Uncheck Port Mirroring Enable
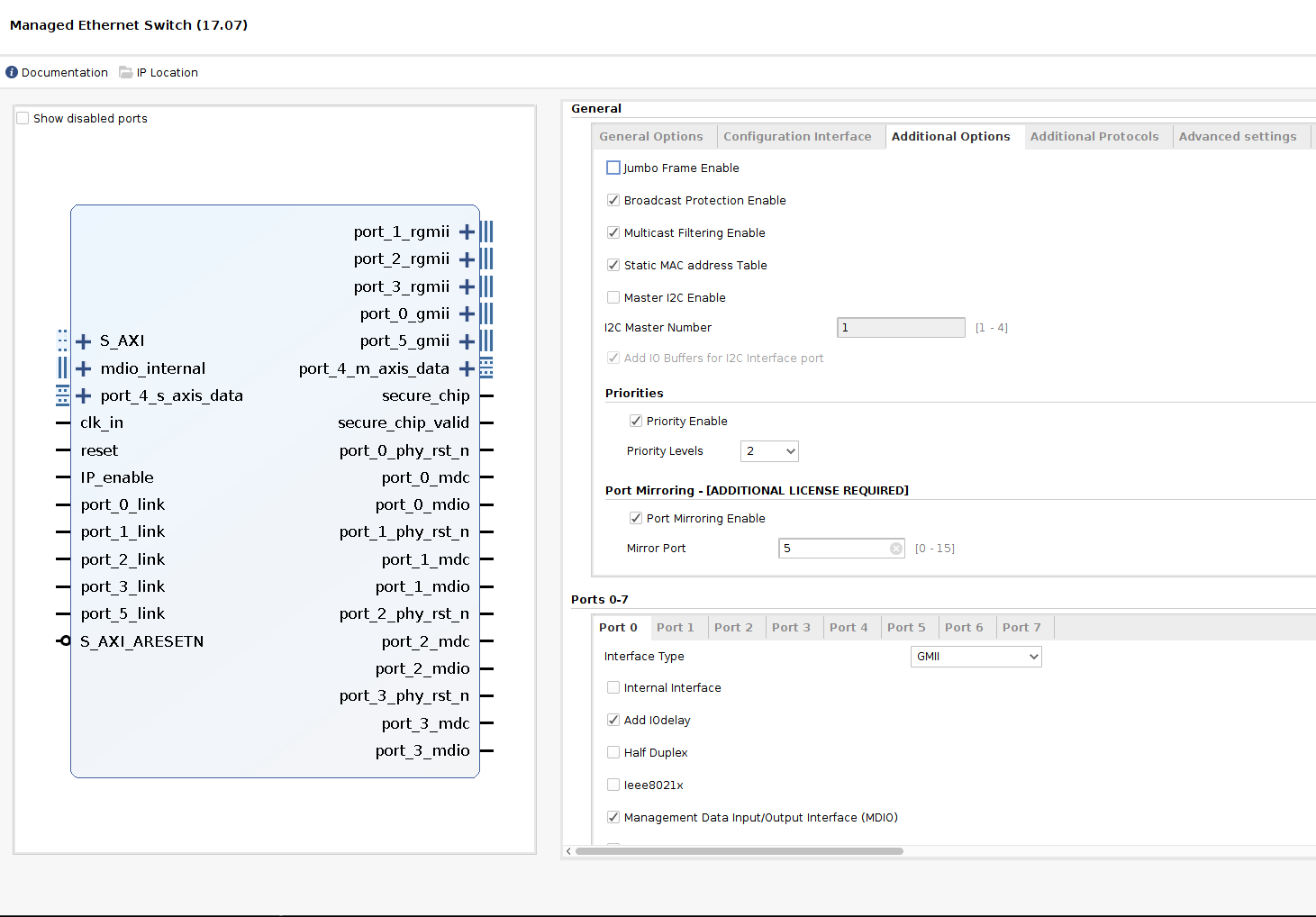The image size is (1316, 917). [x=636, y=518]
